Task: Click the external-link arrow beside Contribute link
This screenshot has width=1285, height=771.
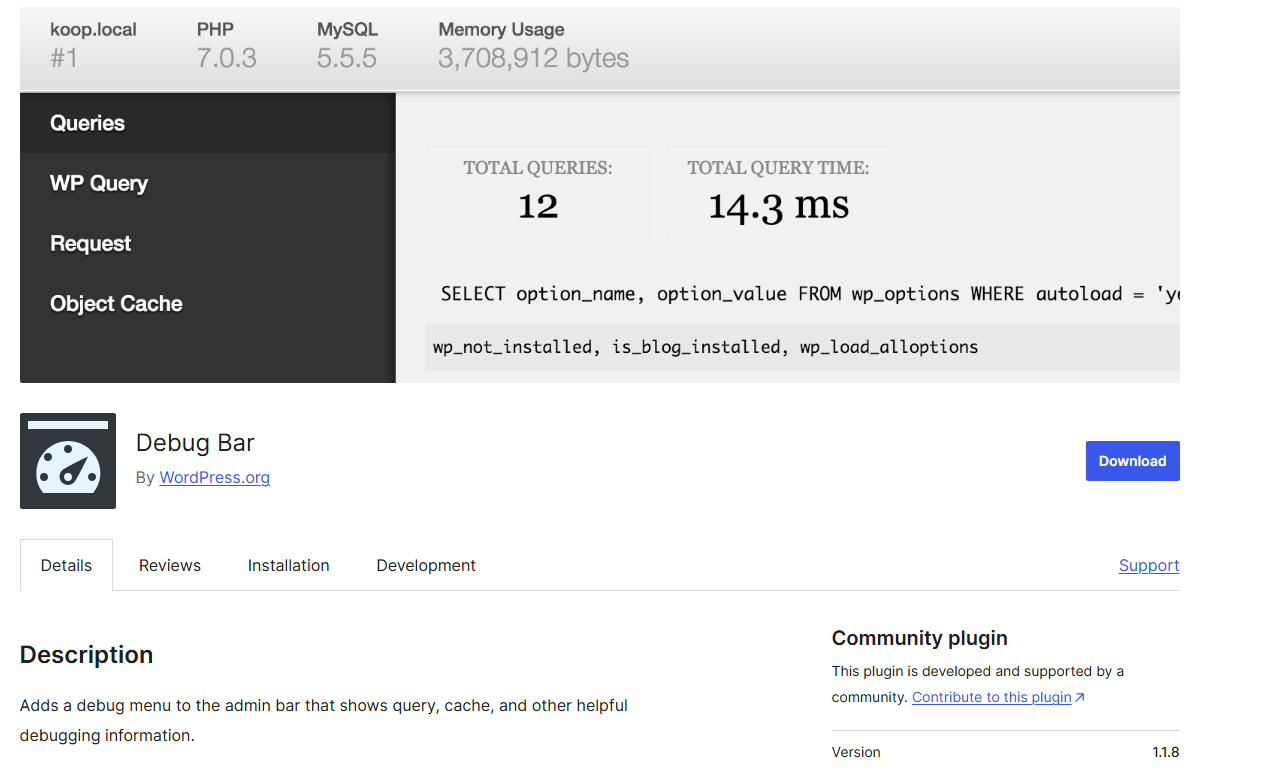Action: pyautogui.click(x=1080, y=698)
